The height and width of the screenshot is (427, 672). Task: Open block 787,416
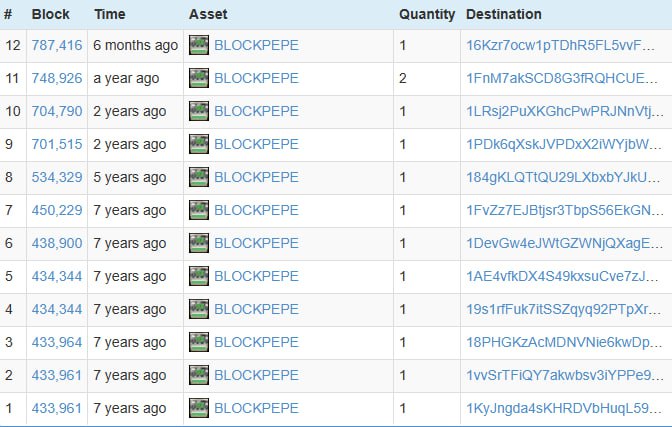(57, 45)
